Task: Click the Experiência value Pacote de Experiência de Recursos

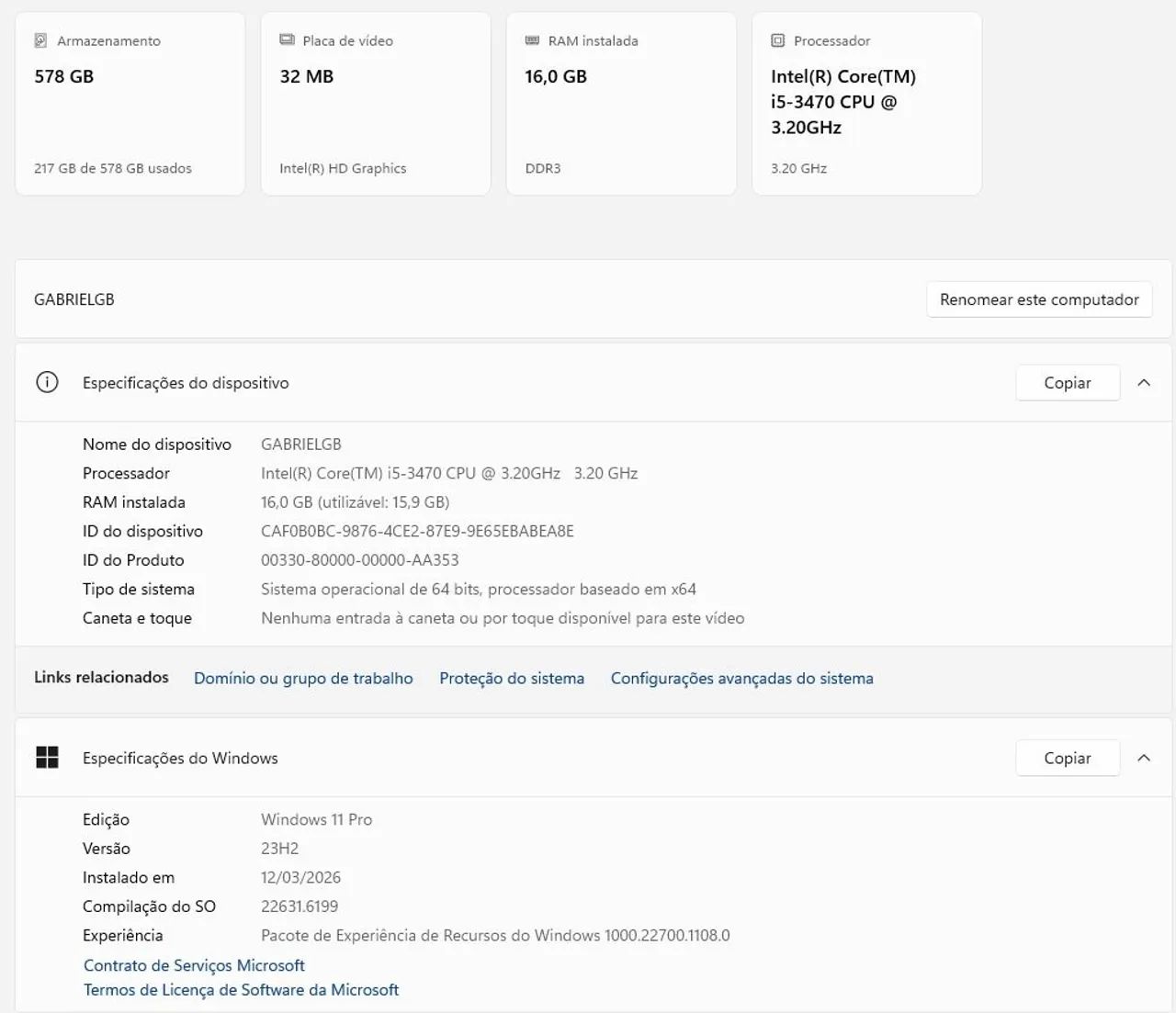Action: [x=495, y=936]
